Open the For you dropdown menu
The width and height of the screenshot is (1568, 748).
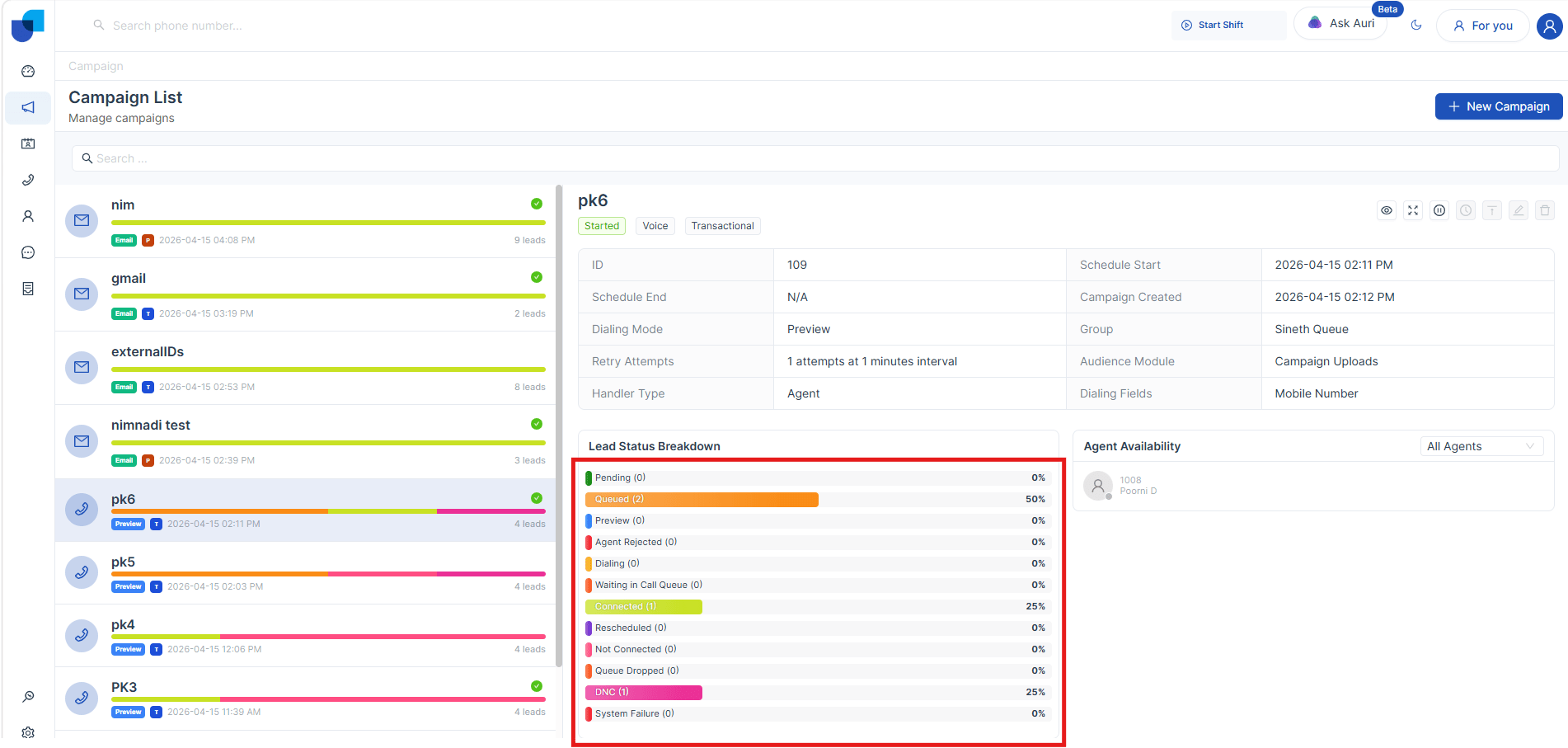[1482, 26]
